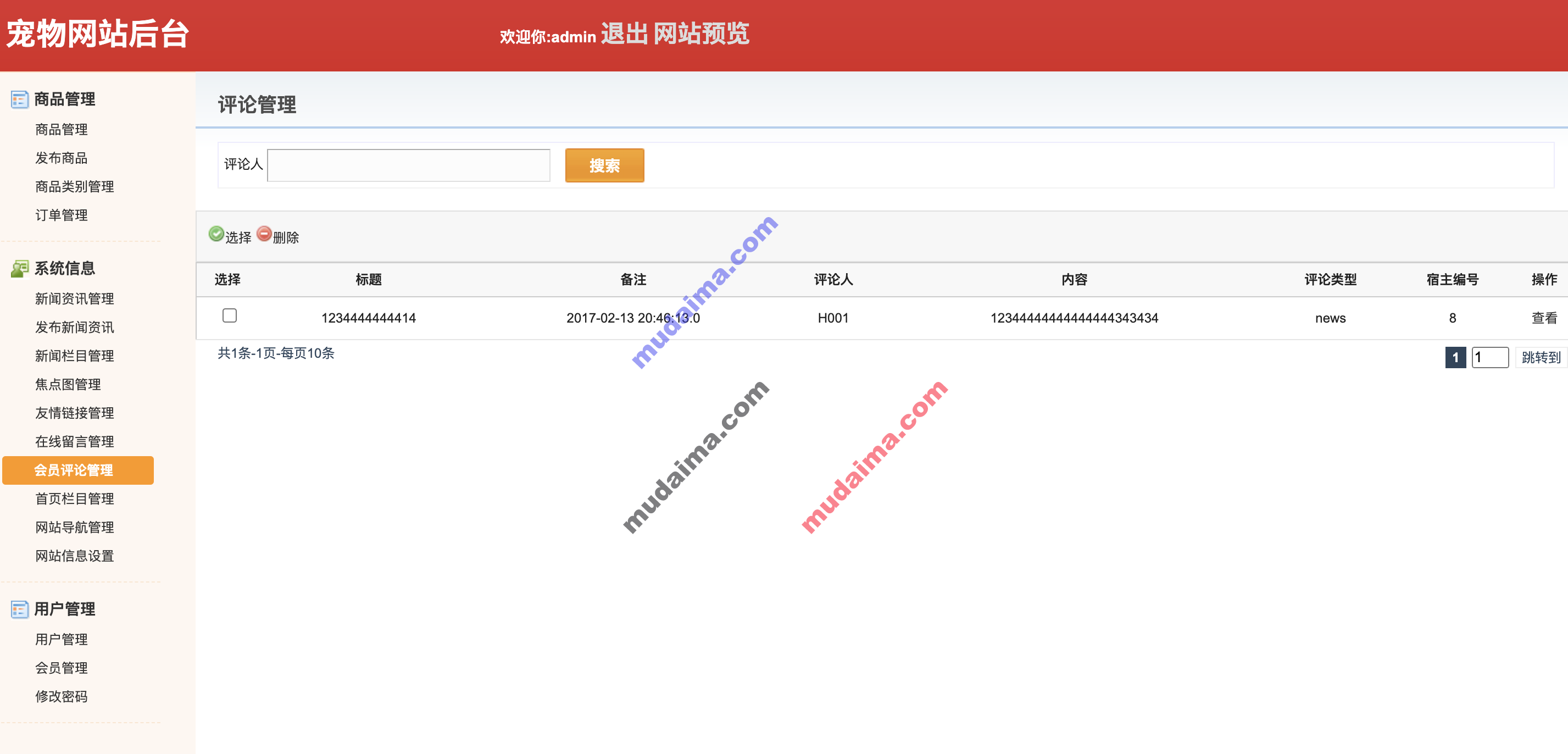Open 发布商品 in the sidebar
The height and width of the screenshot is (754, 1568).
click(62, 158)
